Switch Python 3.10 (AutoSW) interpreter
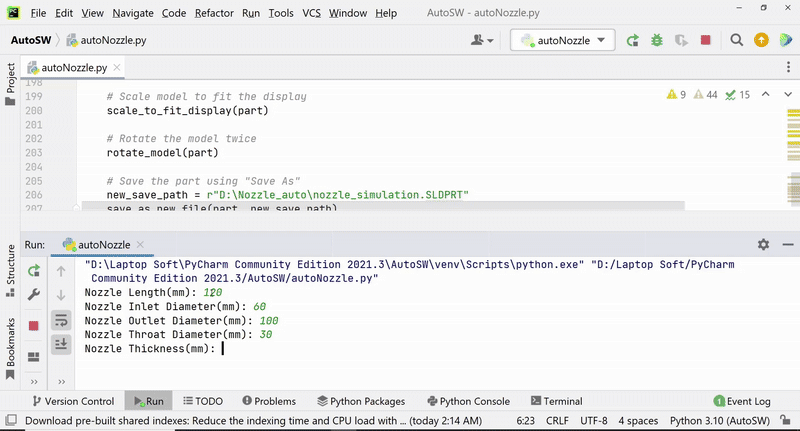The height and width of the screenshot is (431, 800). (719, 421)
